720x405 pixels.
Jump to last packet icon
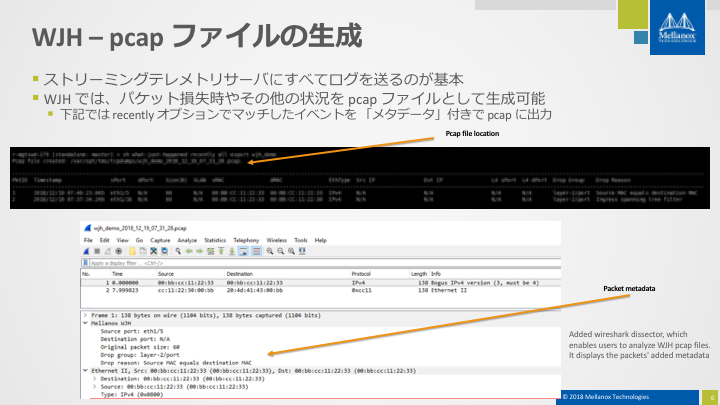(232, 251)
